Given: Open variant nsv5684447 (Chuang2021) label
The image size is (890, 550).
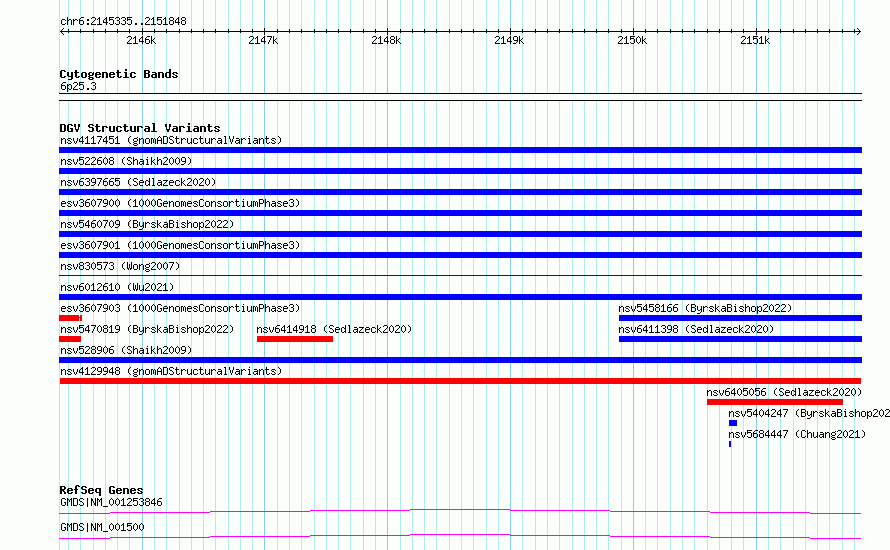Looking at the screenshot, I should (797, 434).
